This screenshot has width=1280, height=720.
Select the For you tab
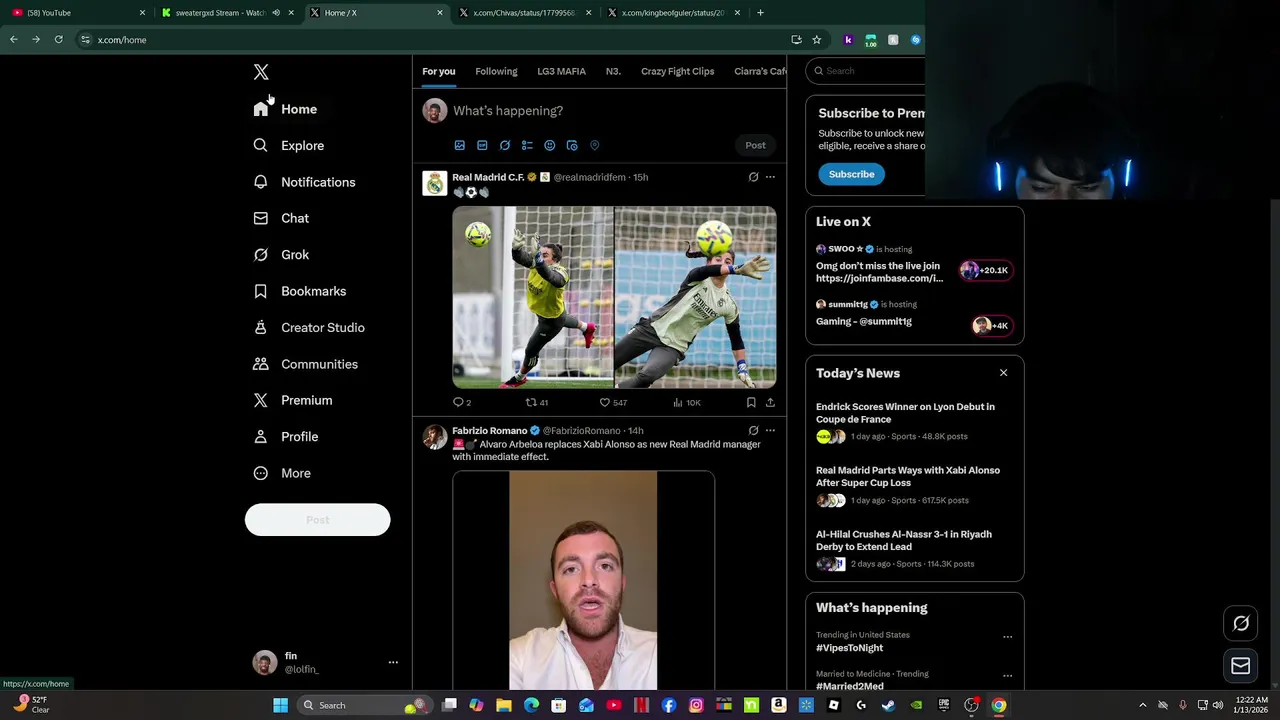[438, 71]
